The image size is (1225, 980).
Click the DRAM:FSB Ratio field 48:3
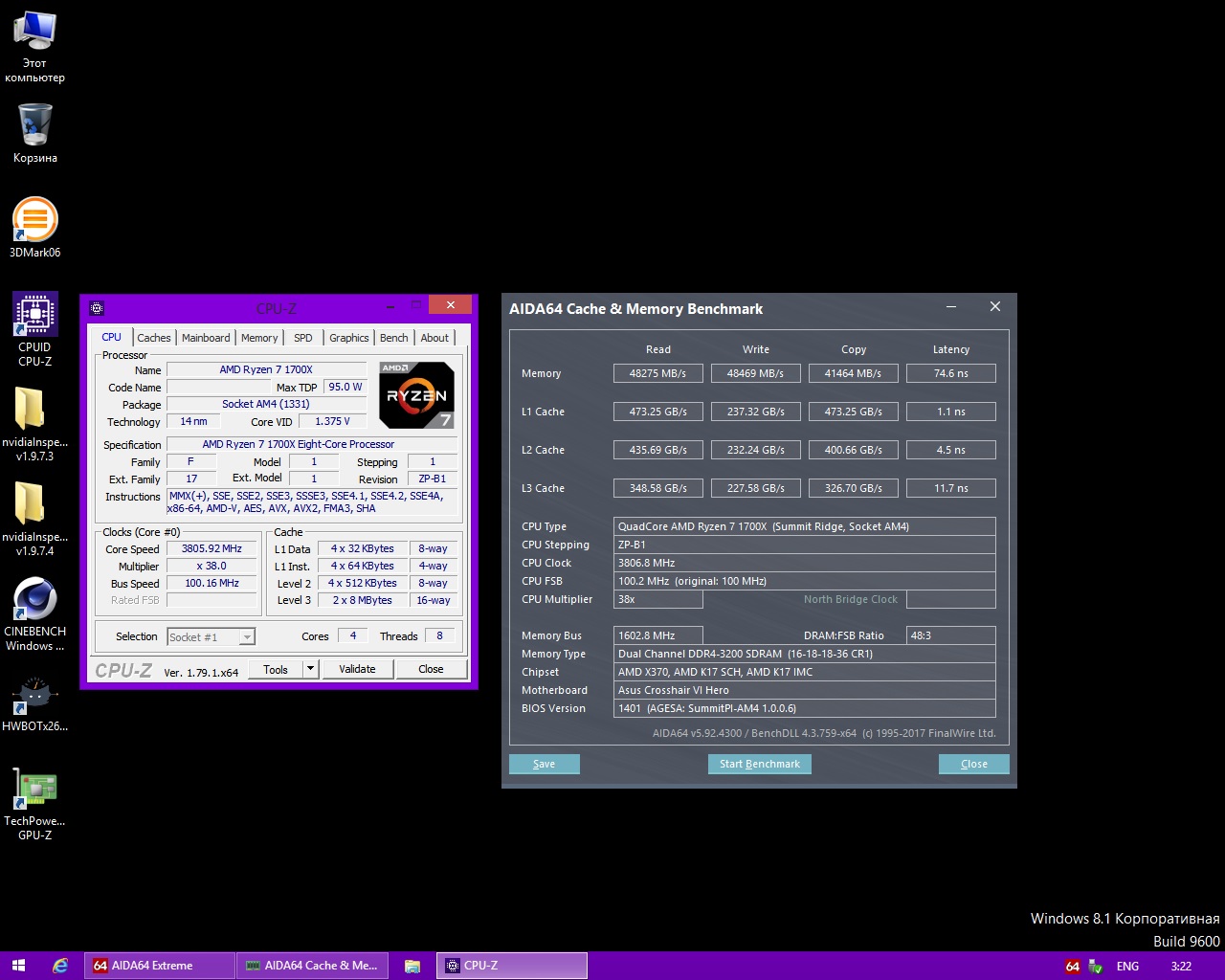tap(951, 635)
